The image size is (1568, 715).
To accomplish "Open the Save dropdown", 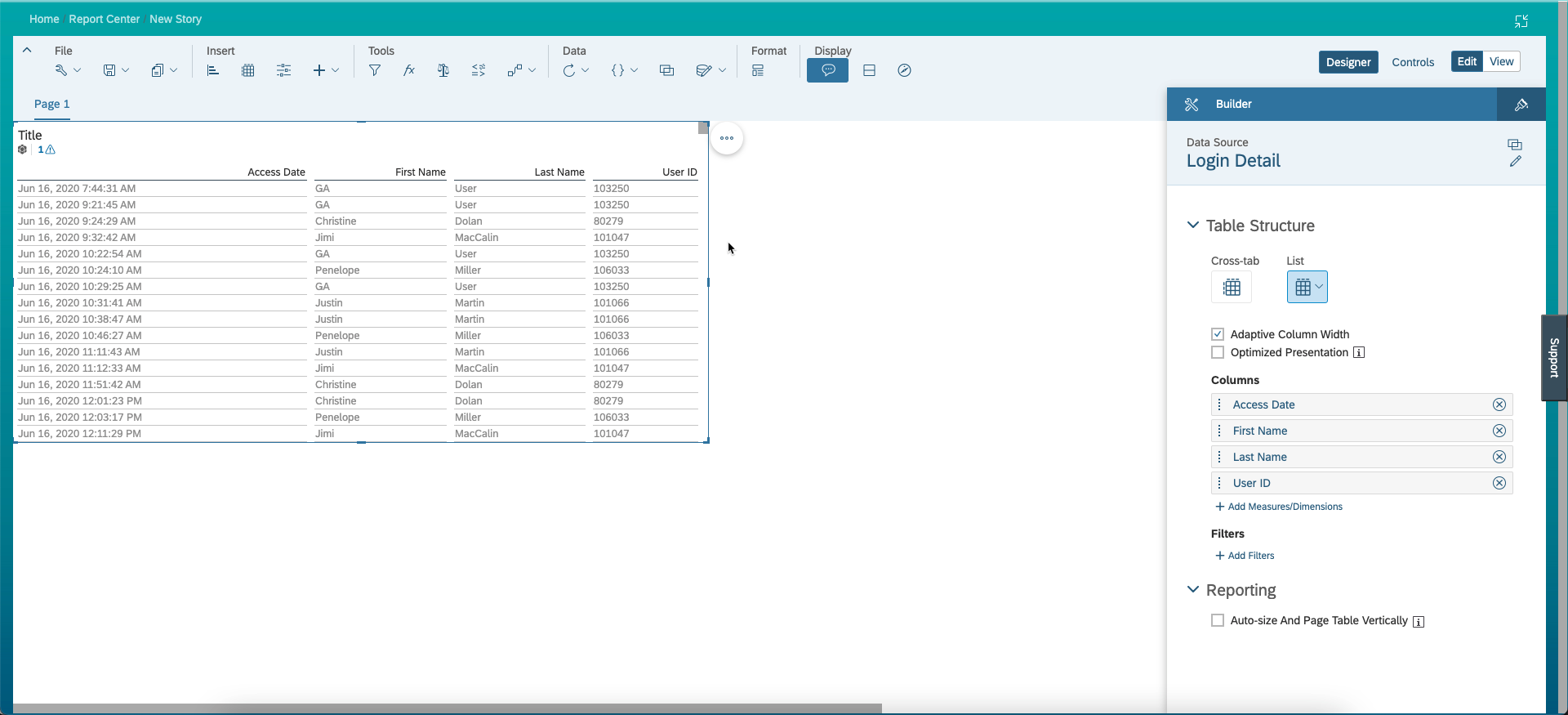I will click(116, 70).
